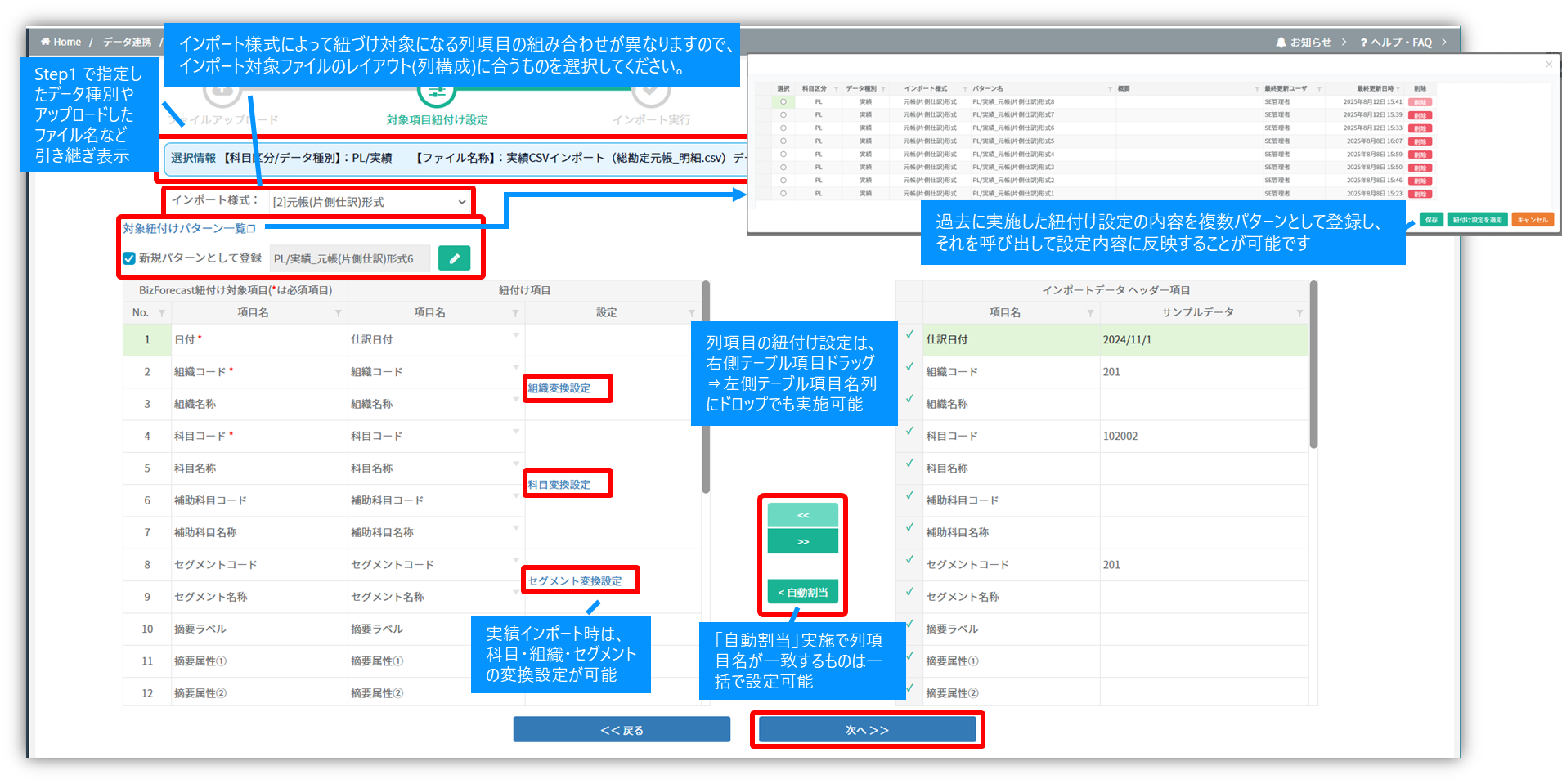Click the 対象項目紐付け設定 step tab
This screenshot has height=784, width=1562.
point(437,119)
